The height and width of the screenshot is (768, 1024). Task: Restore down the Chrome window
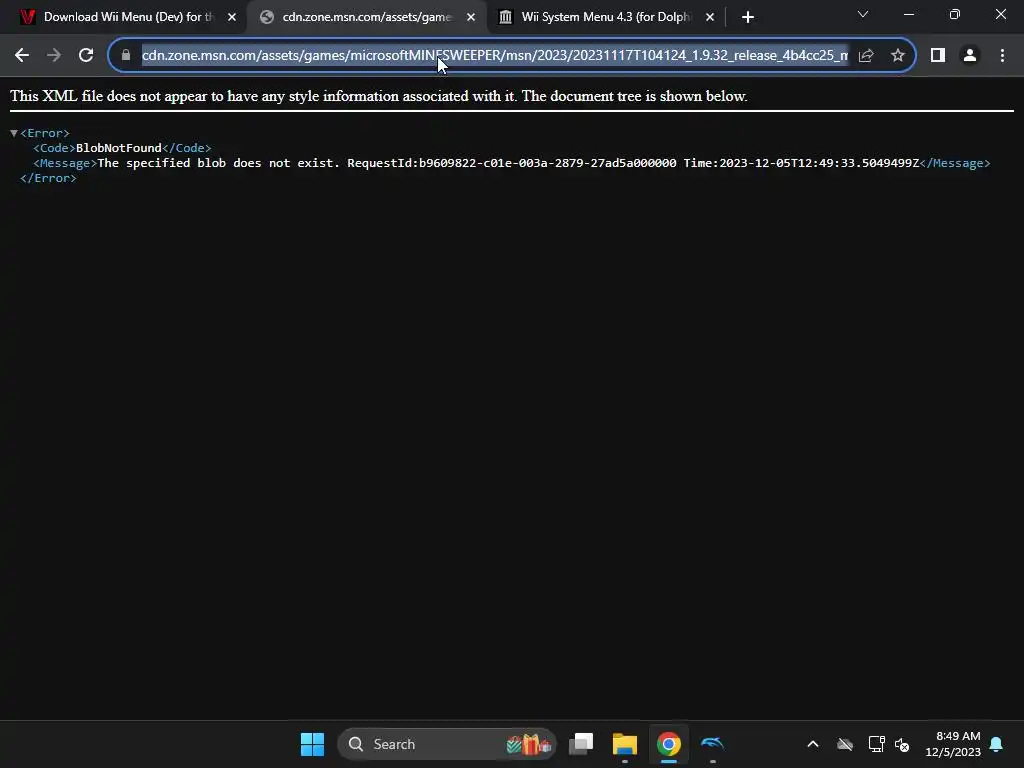coord(955,14)
